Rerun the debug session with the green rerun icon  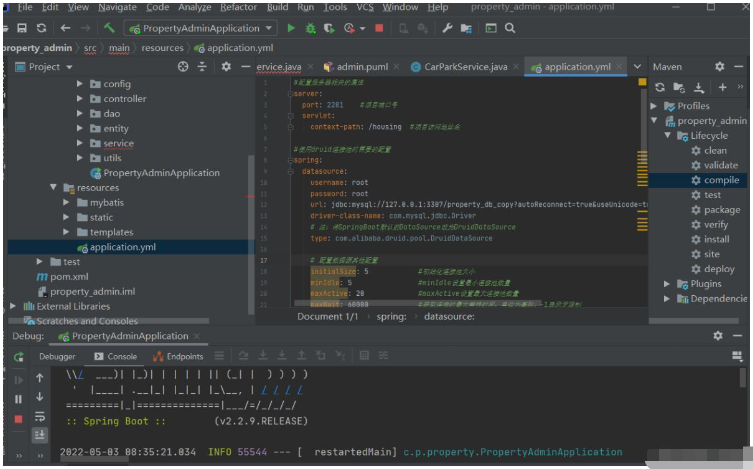tap(19, 357)
